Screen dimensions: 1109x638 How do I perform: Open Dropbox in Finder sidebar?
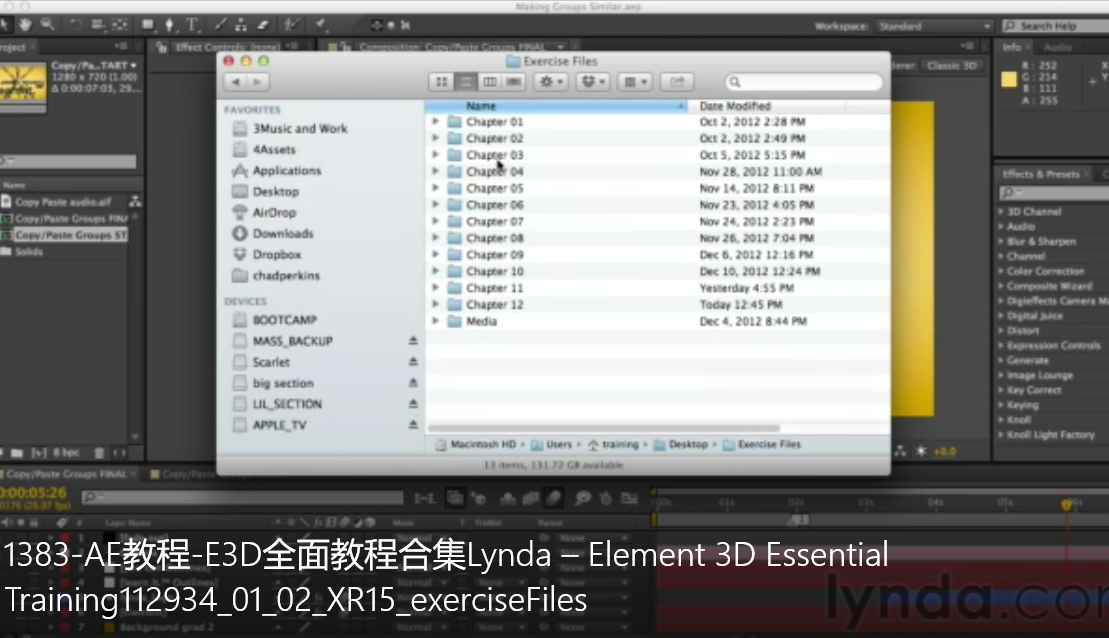click(277, 254)
